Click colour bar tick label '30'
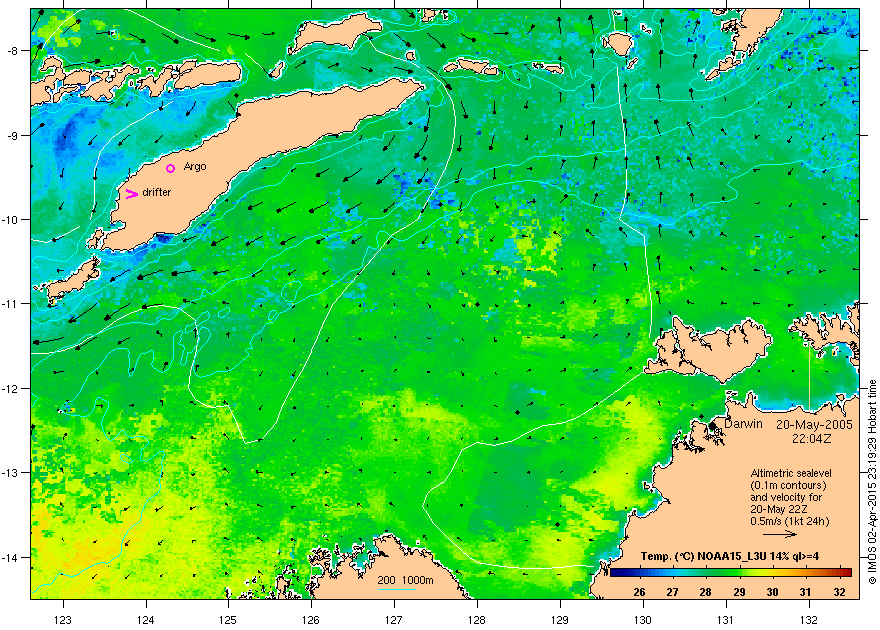Viewport: 880px width, 630px height. tap(772, 592)
